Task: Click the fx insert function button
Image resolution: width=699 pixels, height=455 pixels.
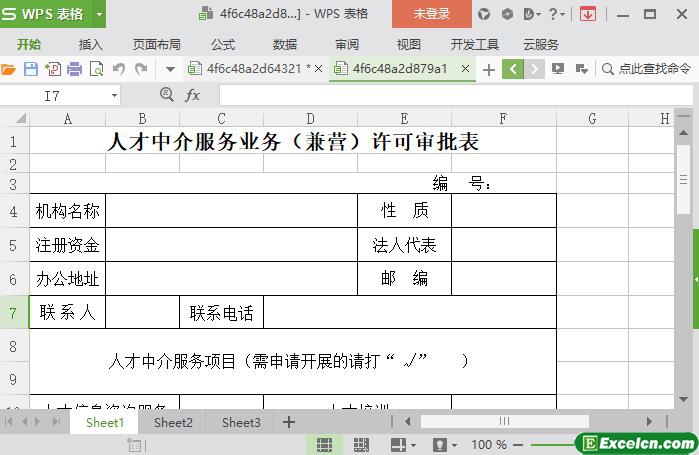Action: (192, 95)
